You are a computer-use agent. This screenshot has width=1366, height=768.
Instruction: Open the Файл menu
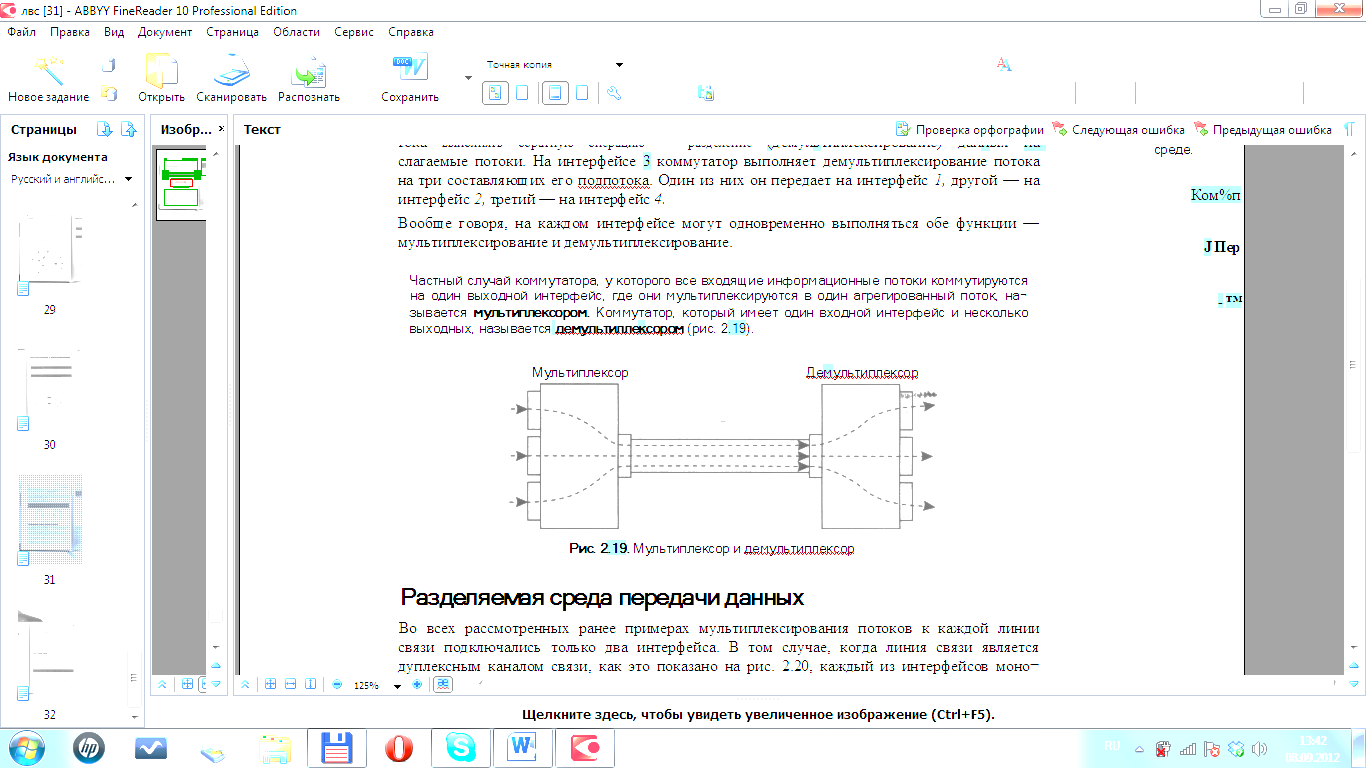click(22, 32)
